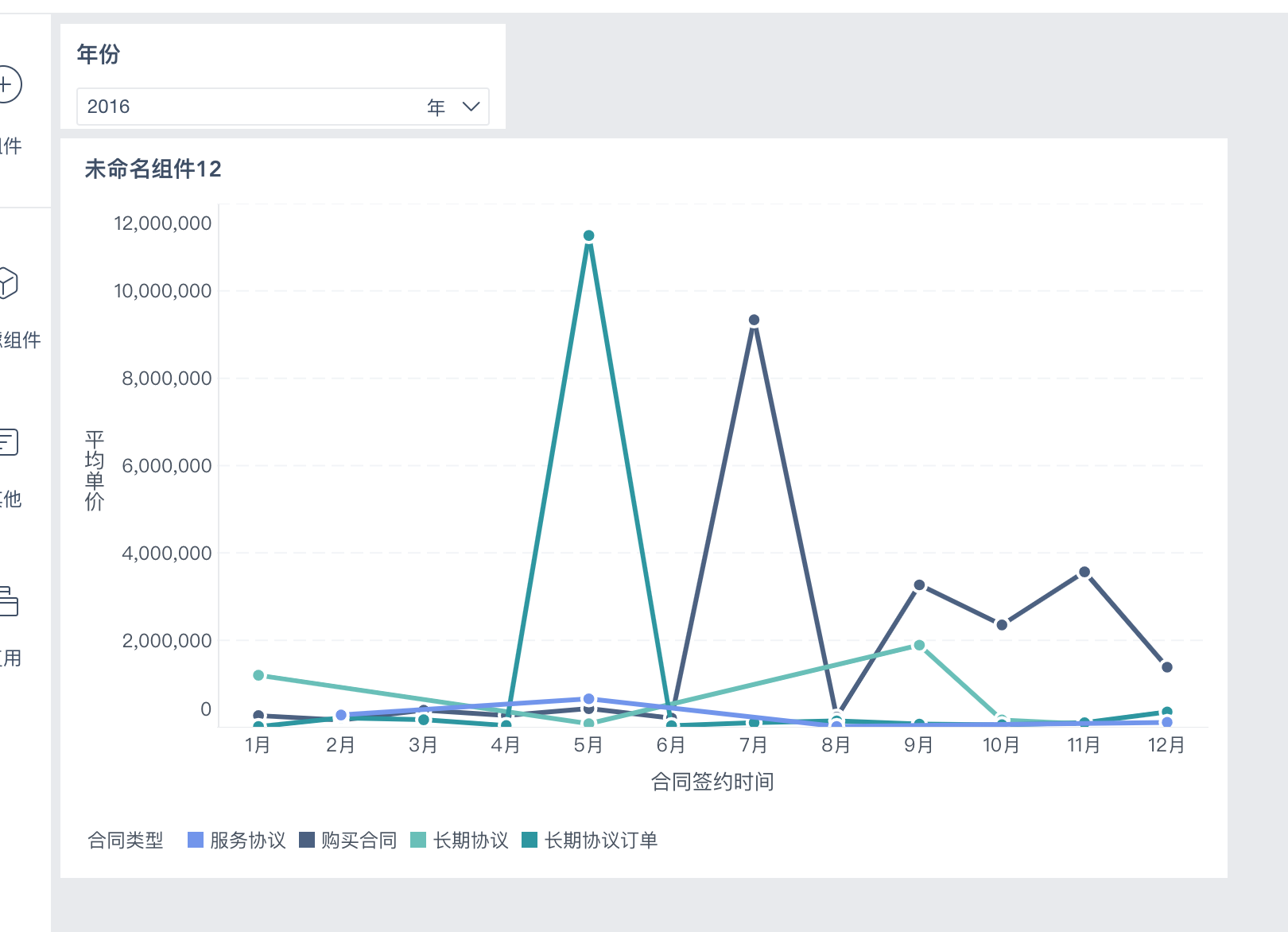
Task: Click the add component plus icon
Action: [x=6, y=84]
